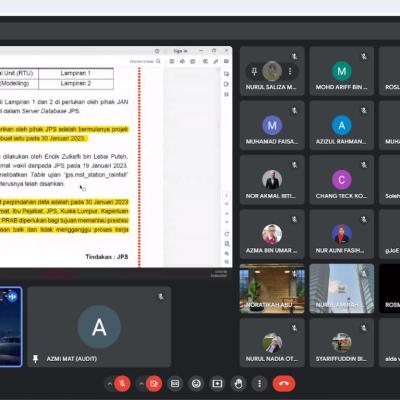Viewport: 400px width, 400px height.
Task: Open the three-dot More options in call bar
Action: pyautogui.click(x=259, y=384)
